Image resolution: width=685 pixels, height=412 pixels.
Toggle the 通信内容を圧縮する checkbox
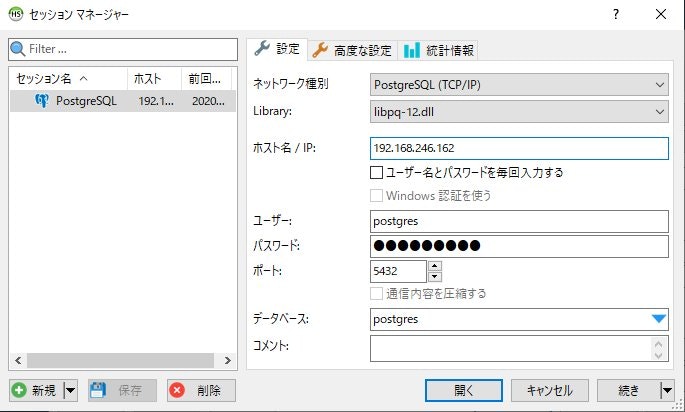(x=376, y=293)
